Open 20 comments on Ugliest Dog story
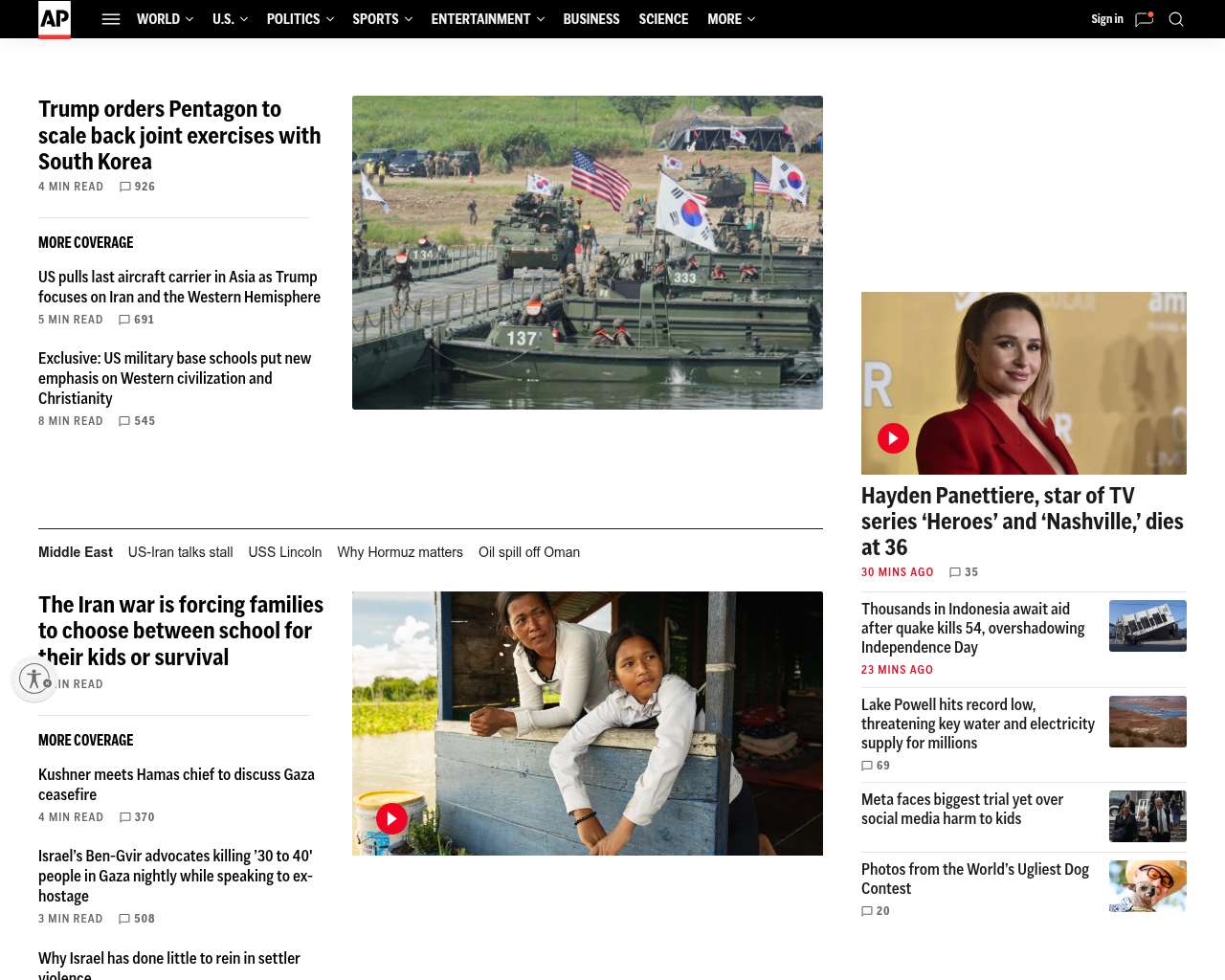 [876, 911]
